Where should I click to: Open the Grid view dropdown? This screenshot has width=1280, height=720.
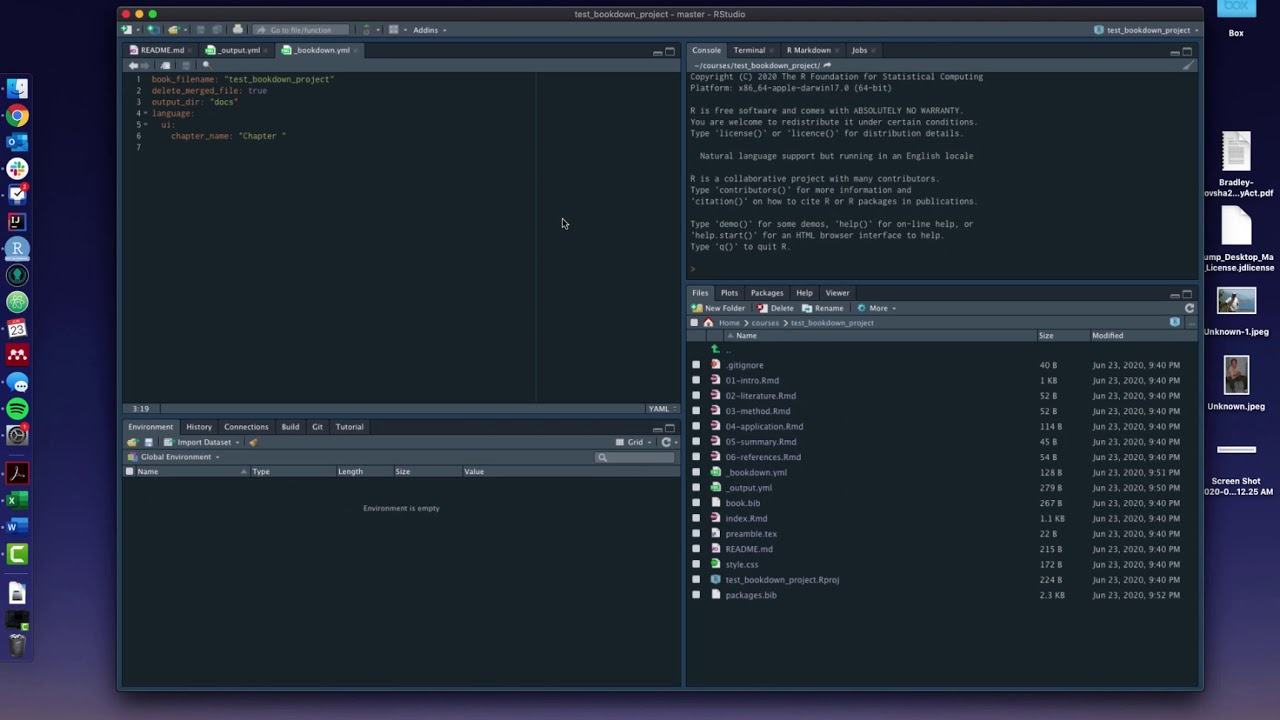633,442
